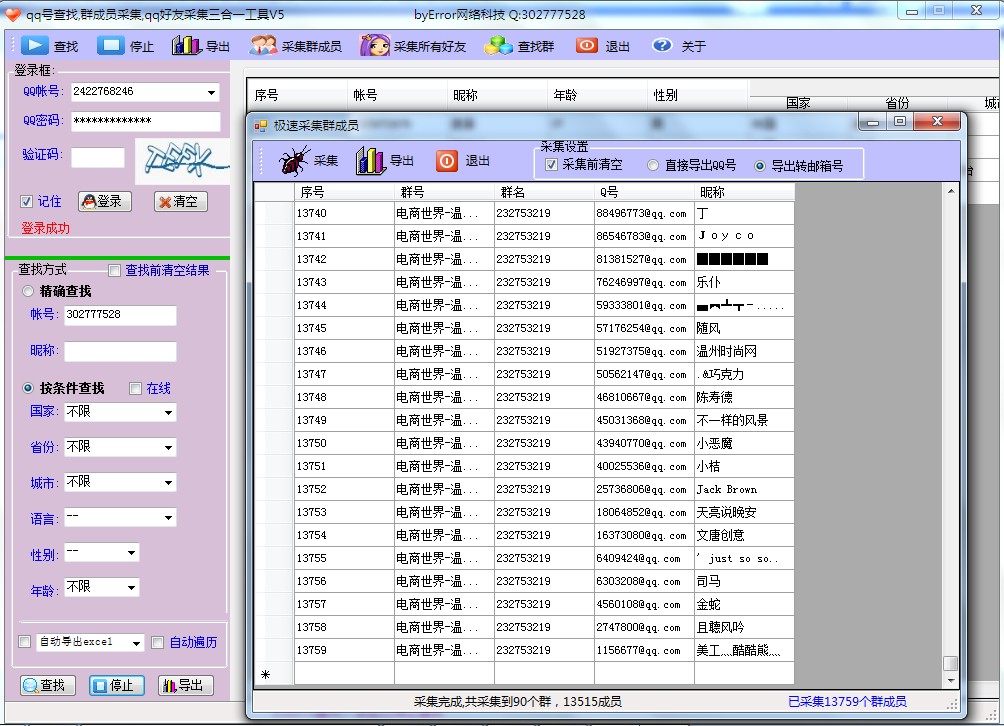Toggle the 自动导出excel checkbox
The image size is (1004, 726).
coord(25,641)
